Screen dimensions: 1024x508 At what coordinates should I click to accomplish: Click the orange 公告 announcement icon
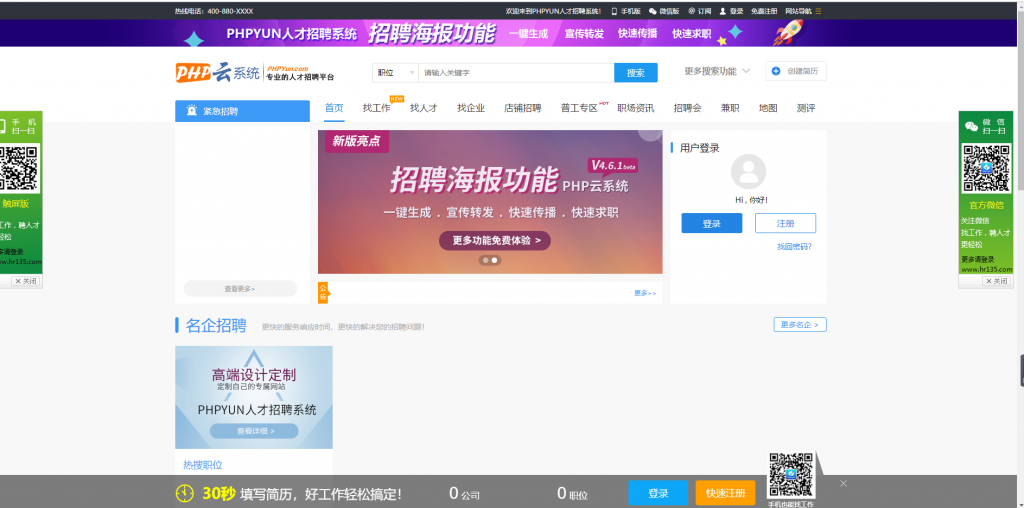(323, 293)
